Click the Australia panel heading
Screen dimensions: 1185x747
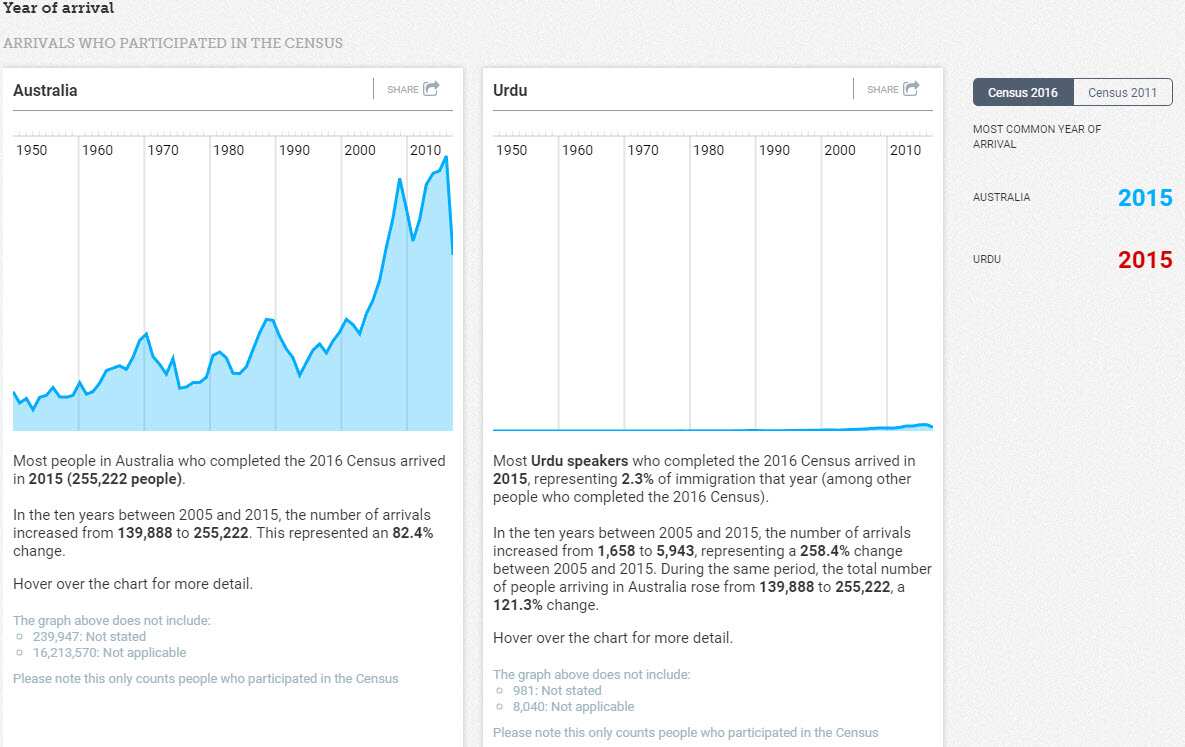pyautogui.click(x=45, y=90)
